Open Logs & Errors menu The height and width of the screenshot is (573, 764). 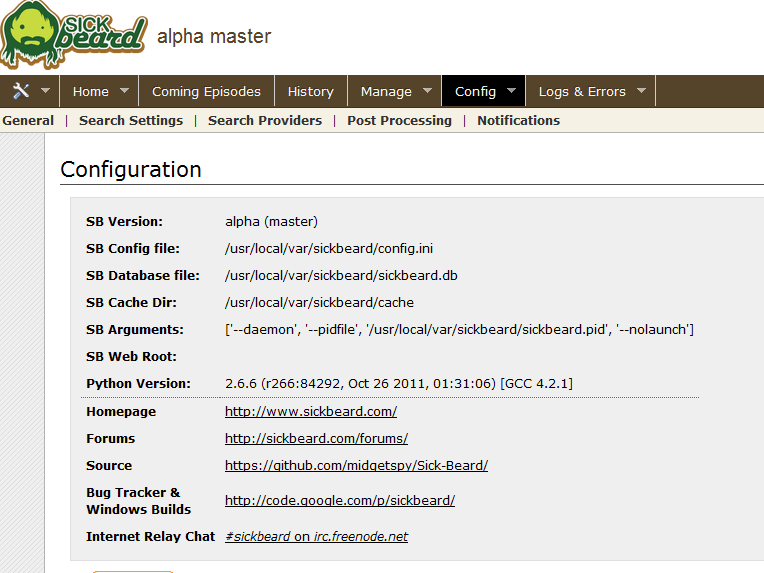point(582,92)
